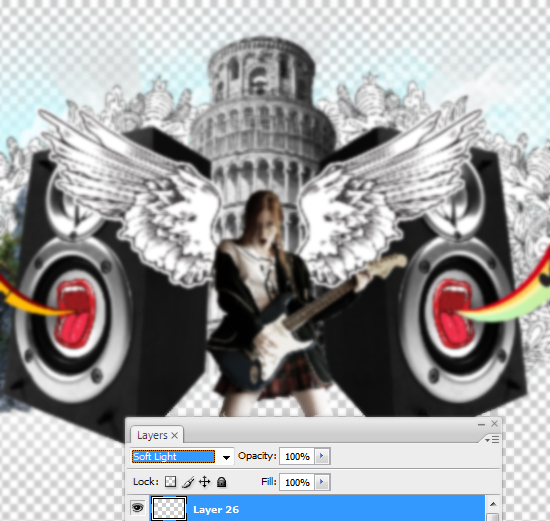Lock all padlock icon

tap(221, 482)
